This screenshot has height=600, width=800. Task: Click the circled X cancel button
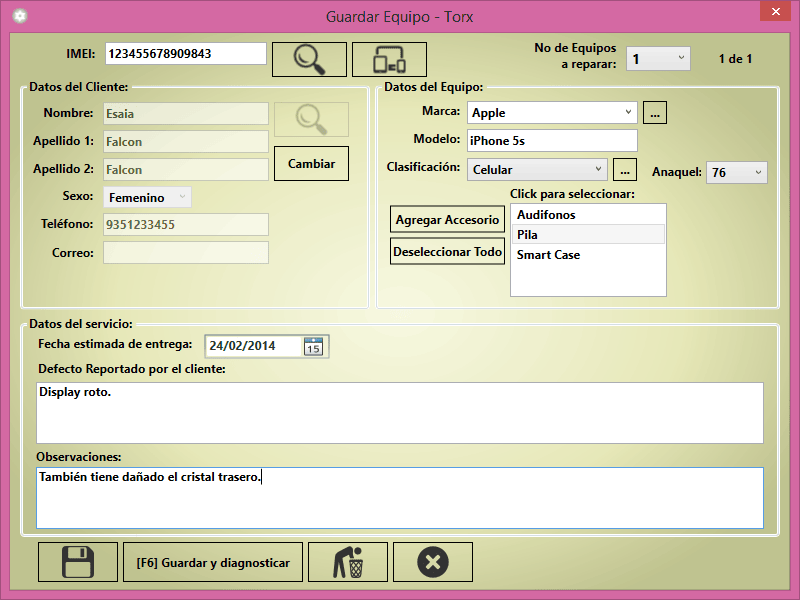tap(433, 562)
